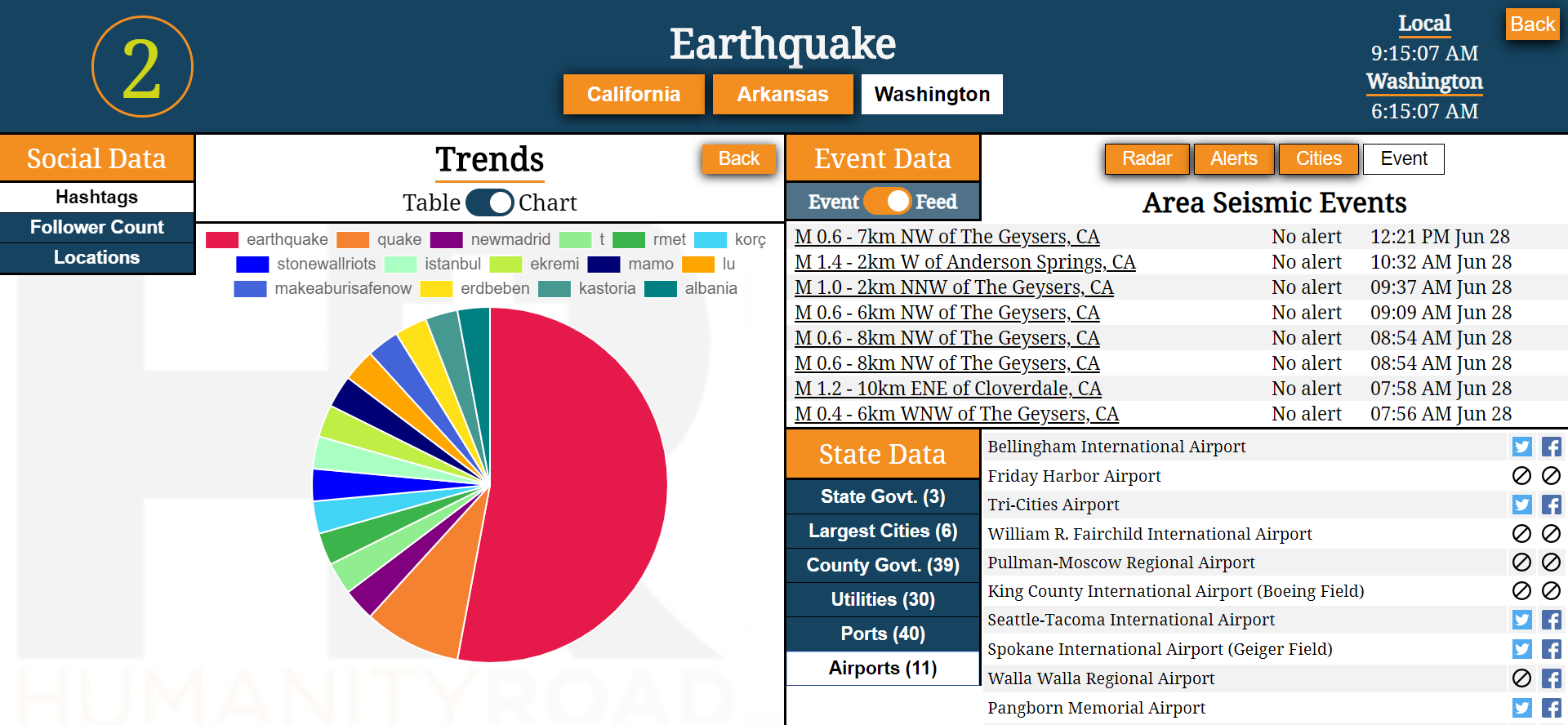The height and width of the screenshot is (725, 1568).
Task: Open Facebook page for Tri-Cities Airport
Action: pos(1551,505)
